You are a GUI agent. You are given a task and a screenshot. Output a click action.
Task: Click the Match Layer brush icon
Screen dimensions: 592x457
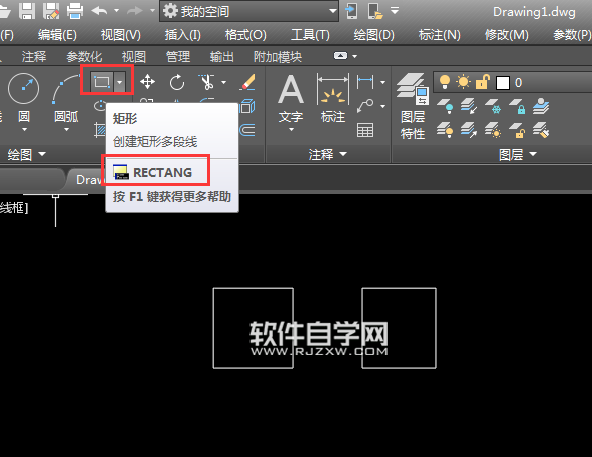point(541,130)
